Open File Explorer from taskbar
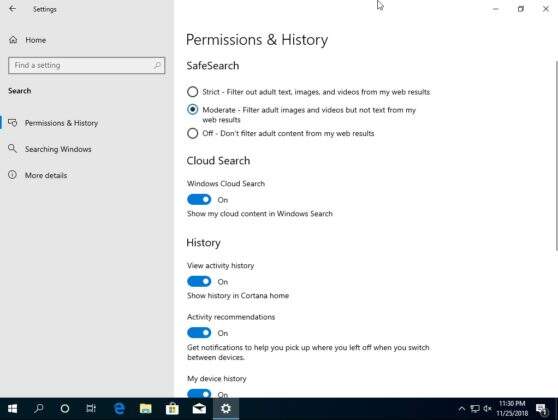 (x=146, y=408)
